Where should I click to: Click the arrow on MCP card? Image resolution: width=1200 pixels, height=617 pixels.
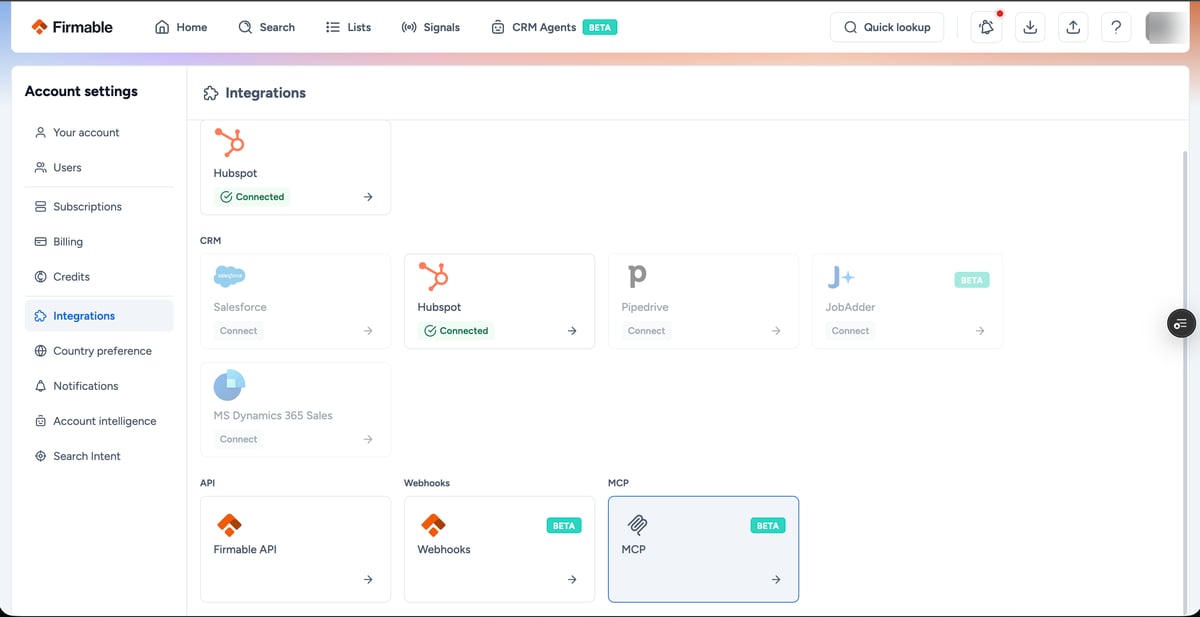coord(776,579)
